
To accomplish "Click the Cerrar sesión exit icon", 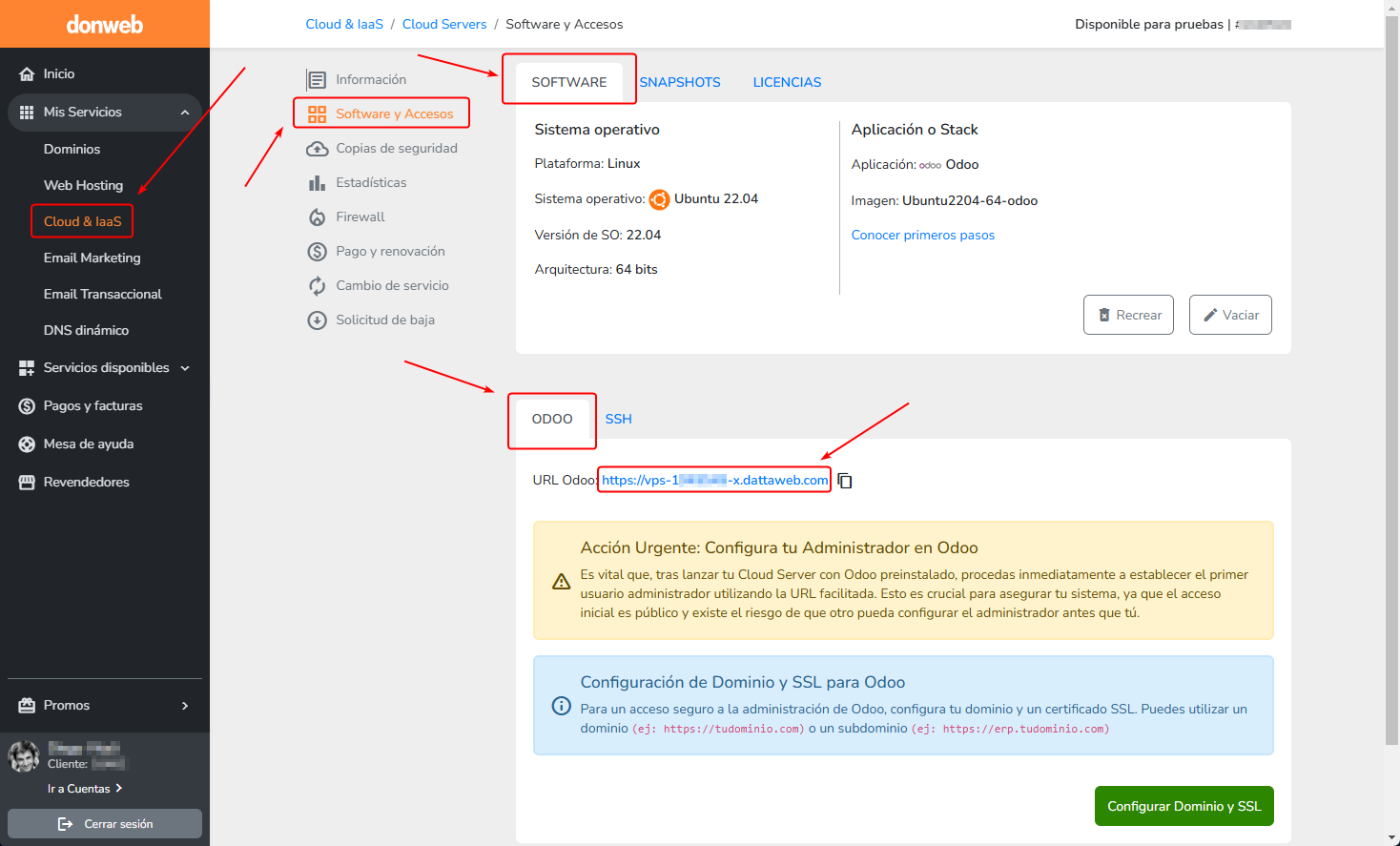I will coord(65,824).
